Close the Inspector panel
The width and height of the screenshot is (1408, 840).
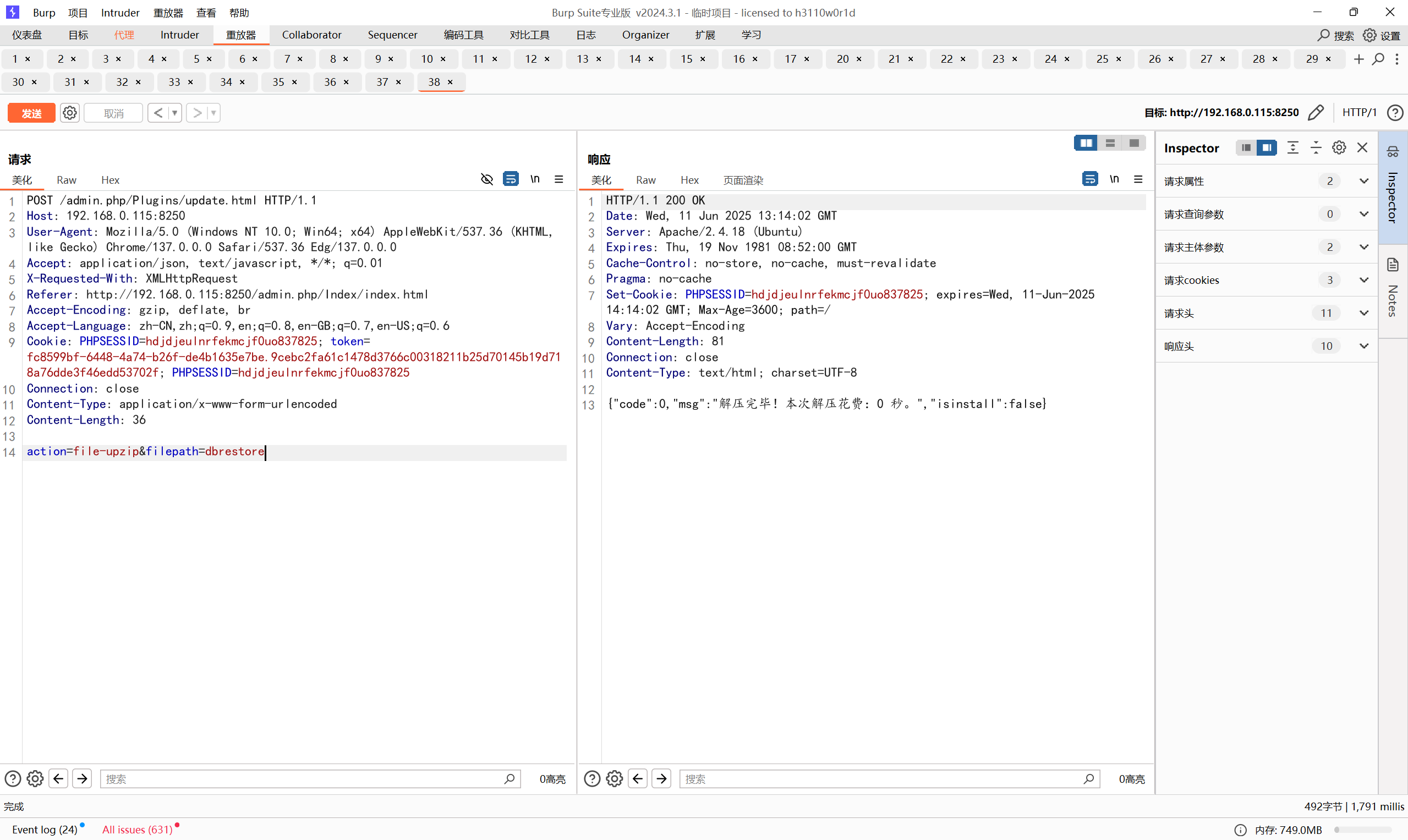pos(1362,148)
